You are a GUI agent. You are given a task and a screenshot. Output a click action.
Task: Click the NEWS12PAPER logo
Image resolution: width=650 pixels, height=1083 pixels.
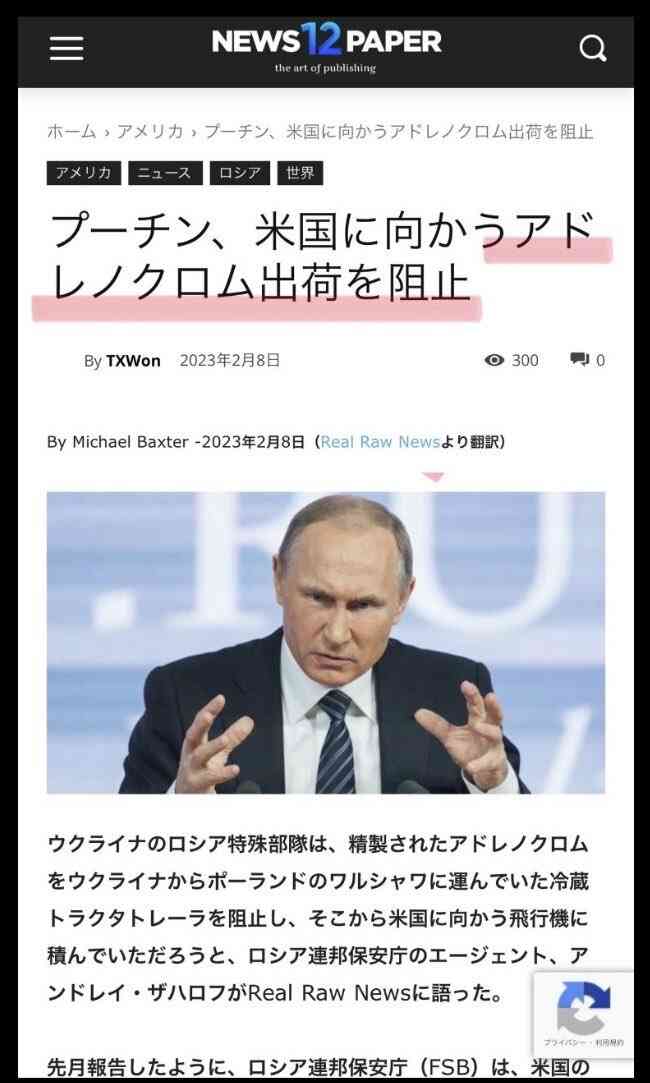(x=326, y=47)
